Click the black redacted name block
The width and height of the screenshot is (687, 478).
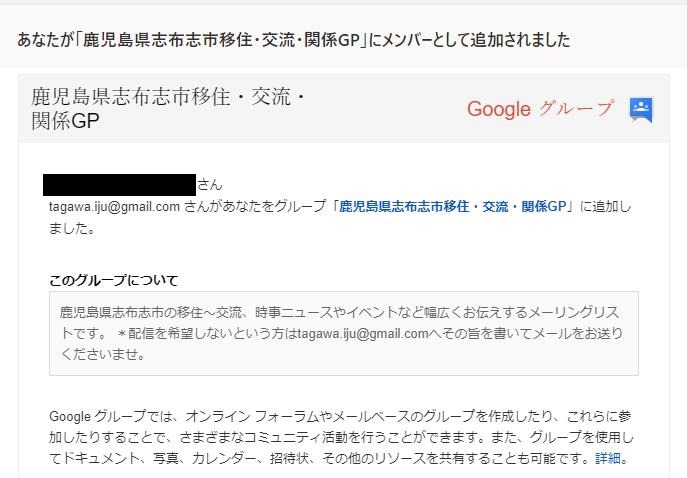tap(119, 185)
